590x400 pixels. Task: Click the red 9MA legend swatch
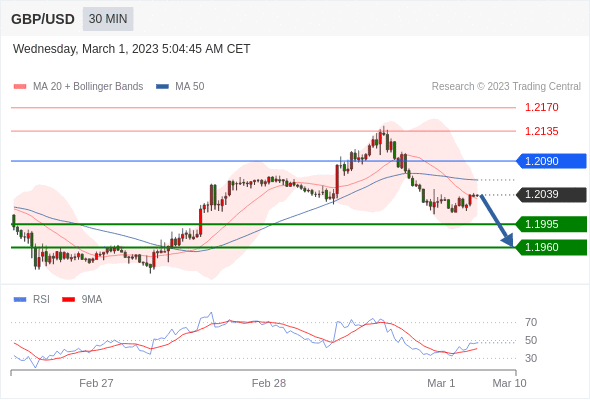coord(68,300)
